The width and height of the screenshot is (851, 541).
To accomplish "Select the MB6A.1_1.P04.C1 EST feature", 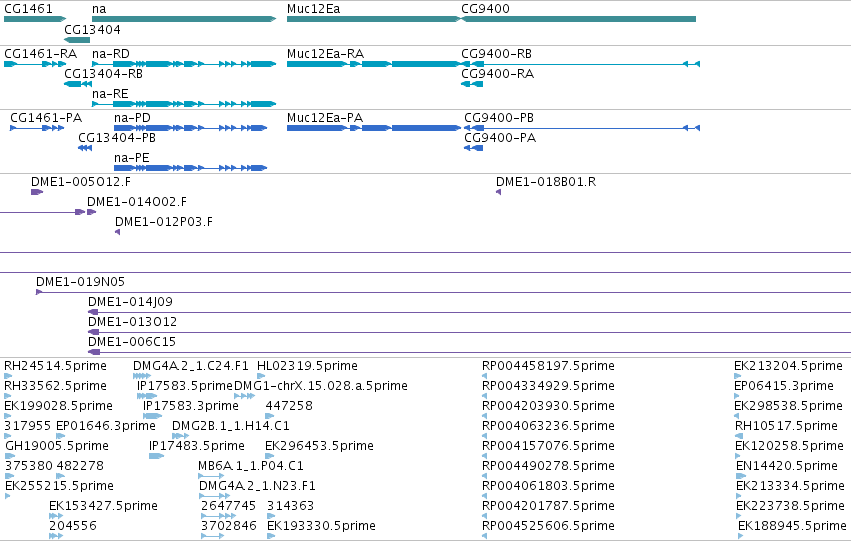I will click(211, 476).
